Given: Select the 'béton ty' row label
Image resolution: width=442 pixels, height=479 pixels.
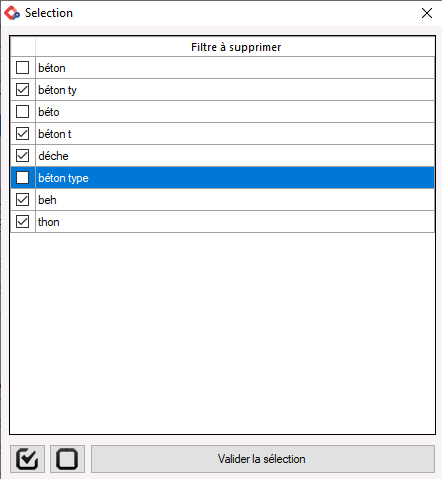Looking at the screenshot, I should tap(57, 90).
